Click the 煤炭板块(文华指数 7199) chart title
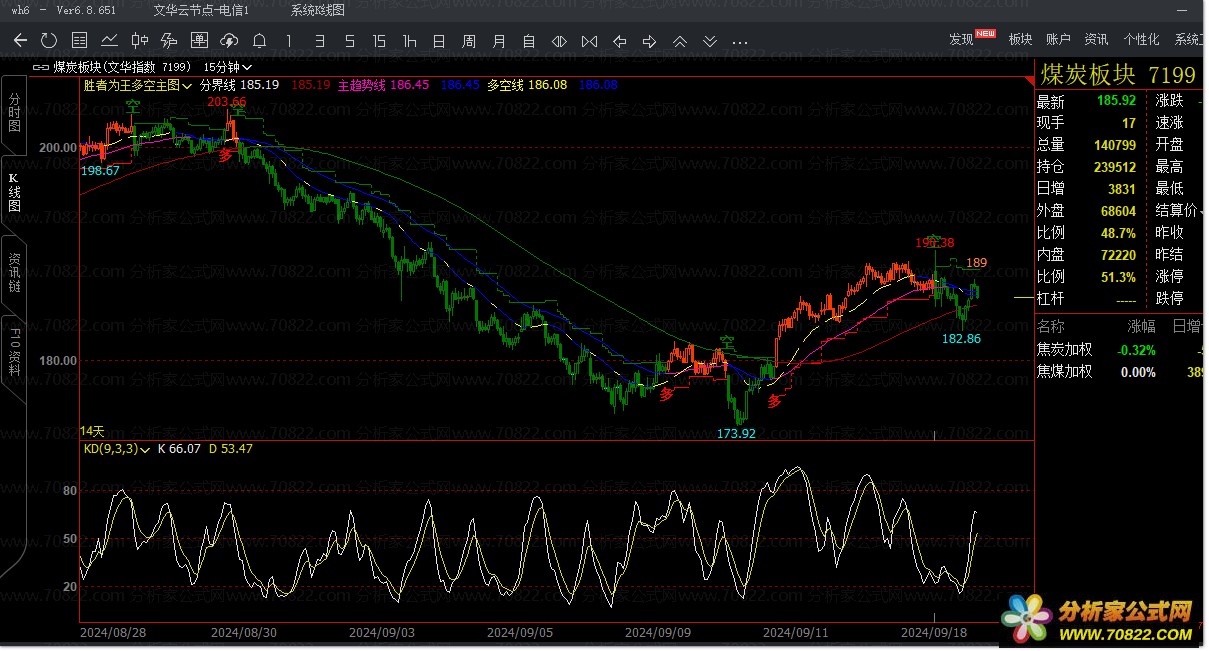 [123, 67]
